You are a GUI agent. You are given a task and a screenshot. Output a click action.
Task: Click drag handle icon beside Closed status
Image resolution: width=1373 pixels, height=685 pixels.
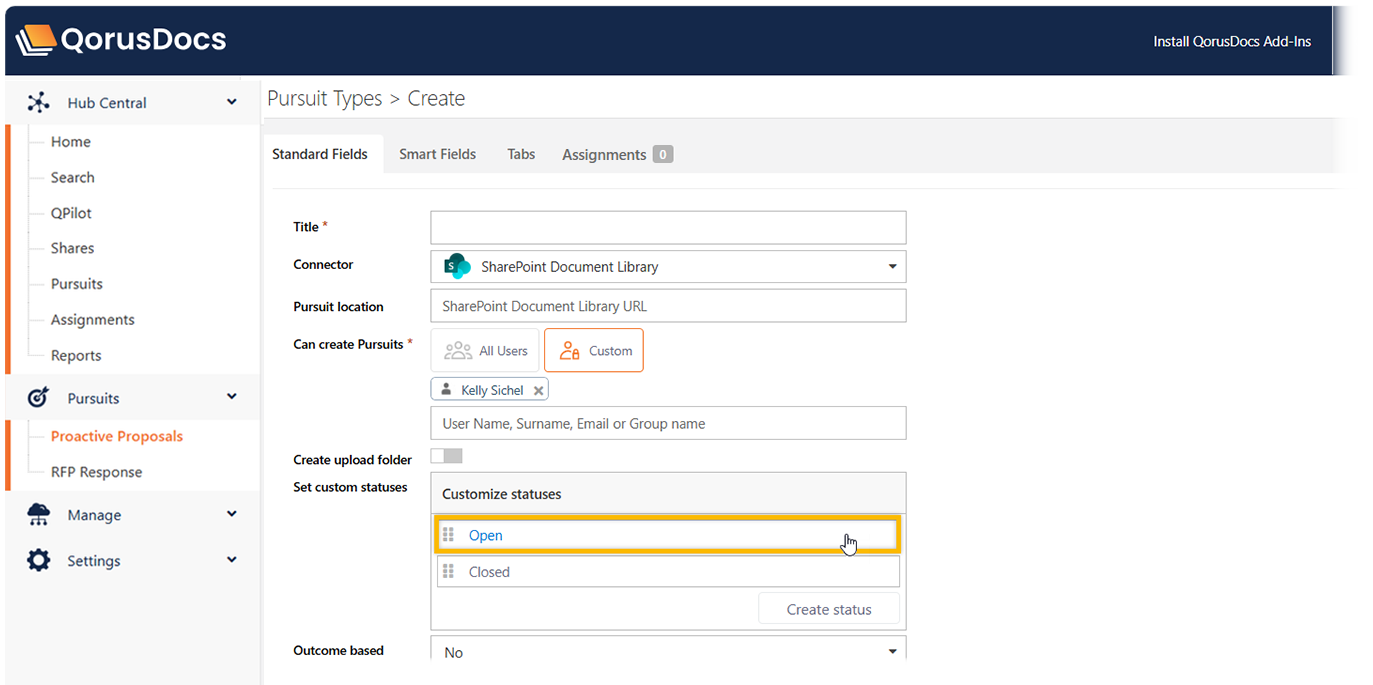449,572
